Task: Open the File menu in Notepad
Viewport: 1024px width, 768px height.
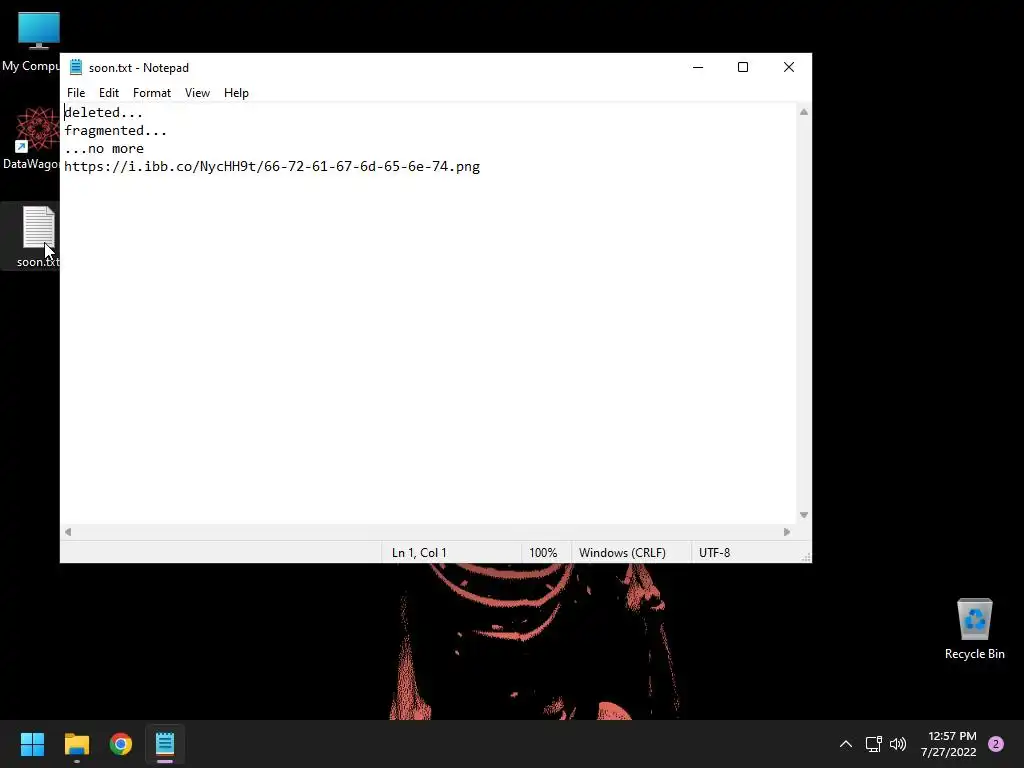Action: coord(76,93)
